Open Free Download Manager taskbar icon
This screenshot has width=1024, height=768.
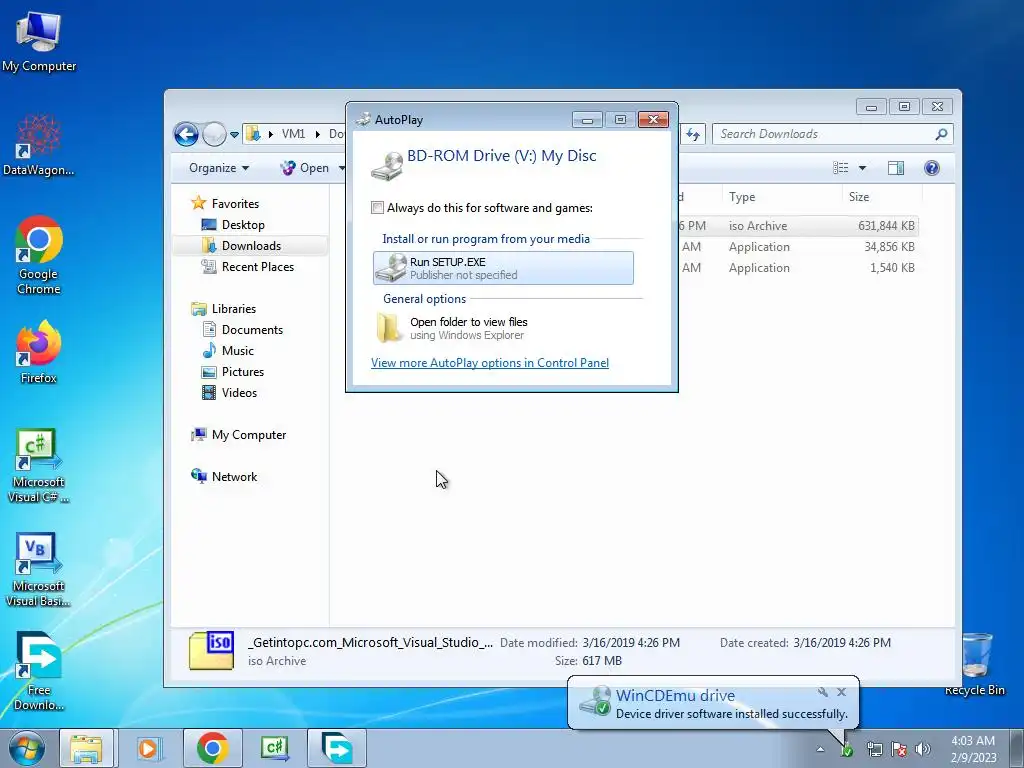pos(337,748)
